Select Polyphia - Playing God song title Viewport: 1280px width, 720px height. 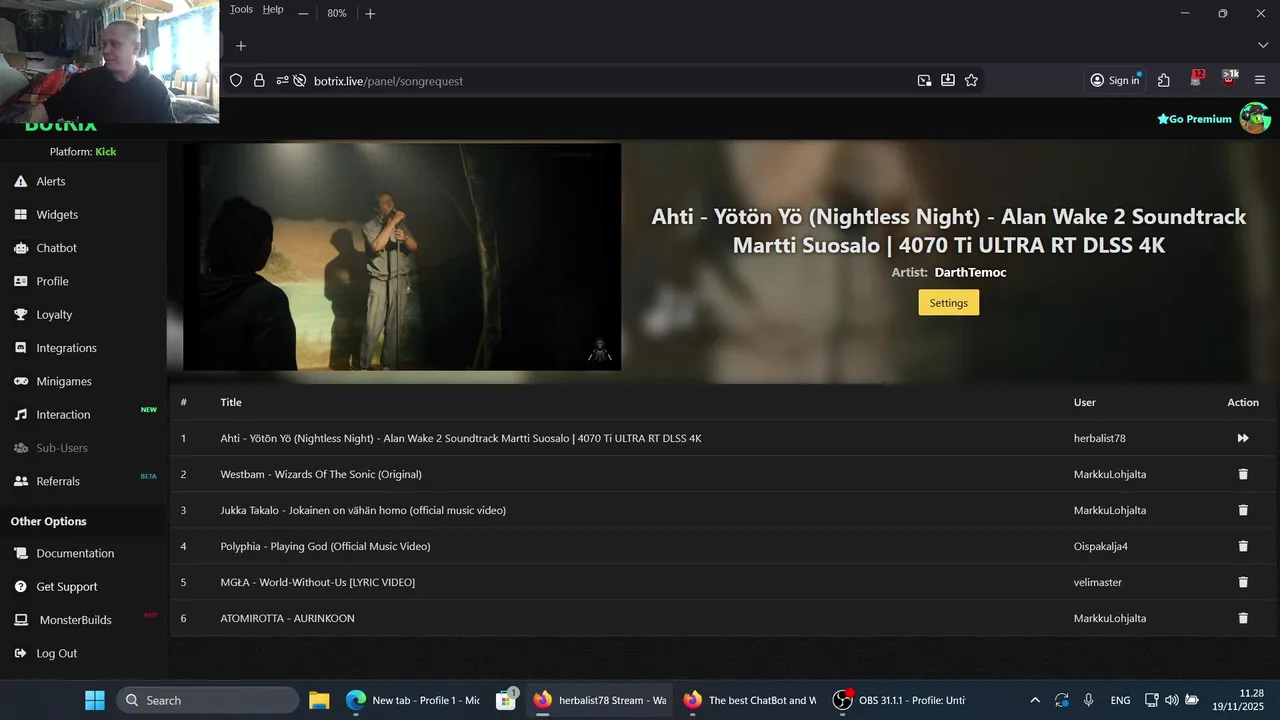click(x=325, y=546)
